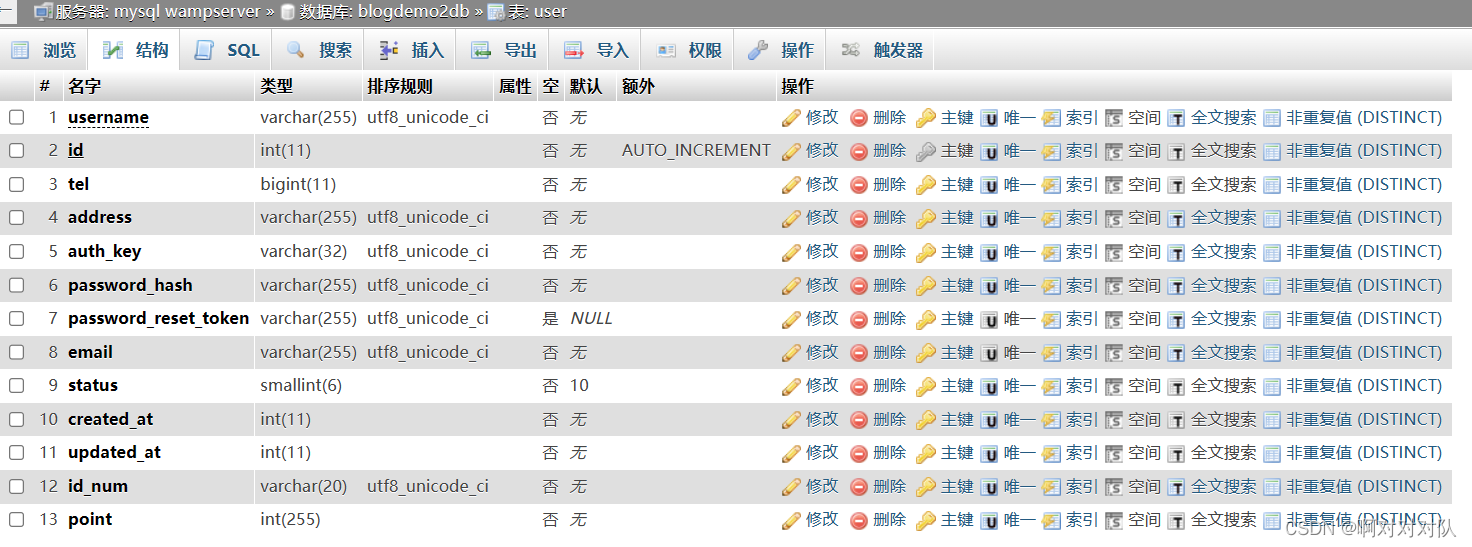Open the 插入 (Insert) tab
1472x547 pixels.
coord(411,50)
